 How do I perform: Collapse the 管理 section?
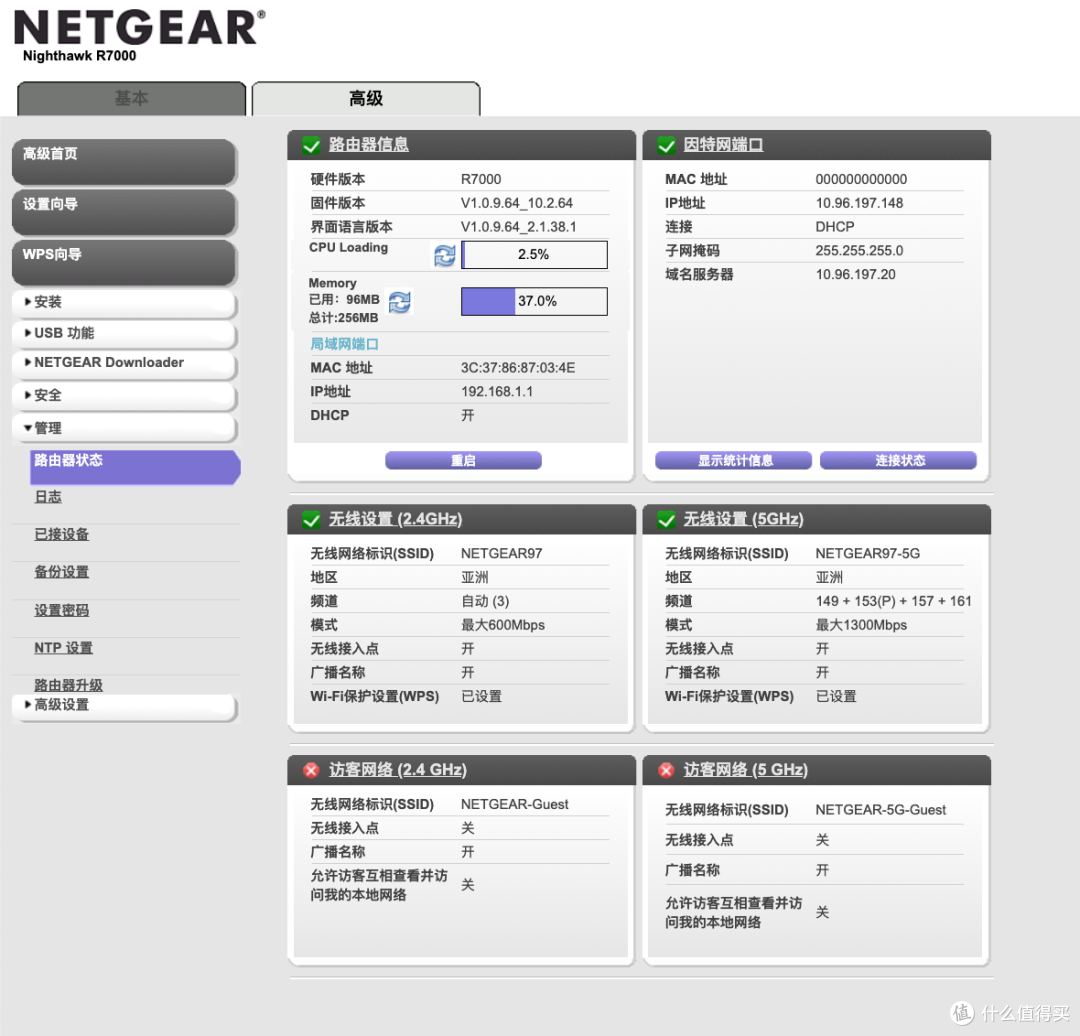[x=124, y=428]
